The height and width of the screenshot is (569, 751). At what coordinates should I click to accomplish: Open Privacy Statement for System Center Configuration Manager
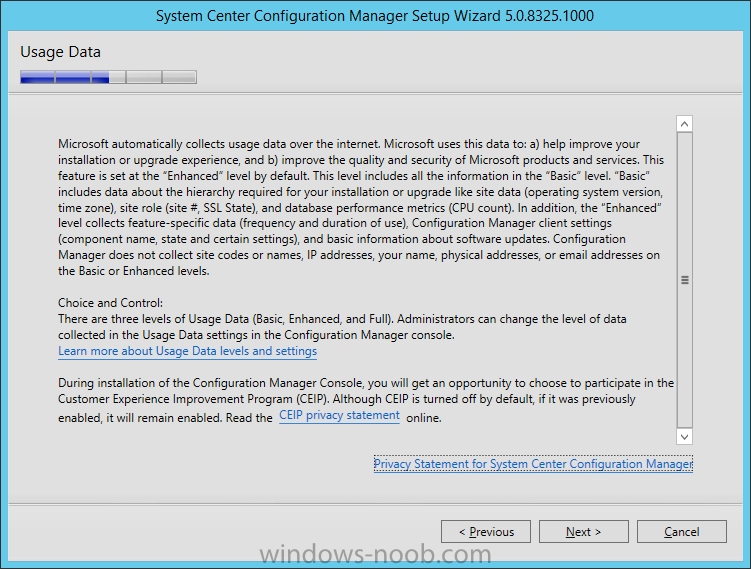click(x=533, y=464)
